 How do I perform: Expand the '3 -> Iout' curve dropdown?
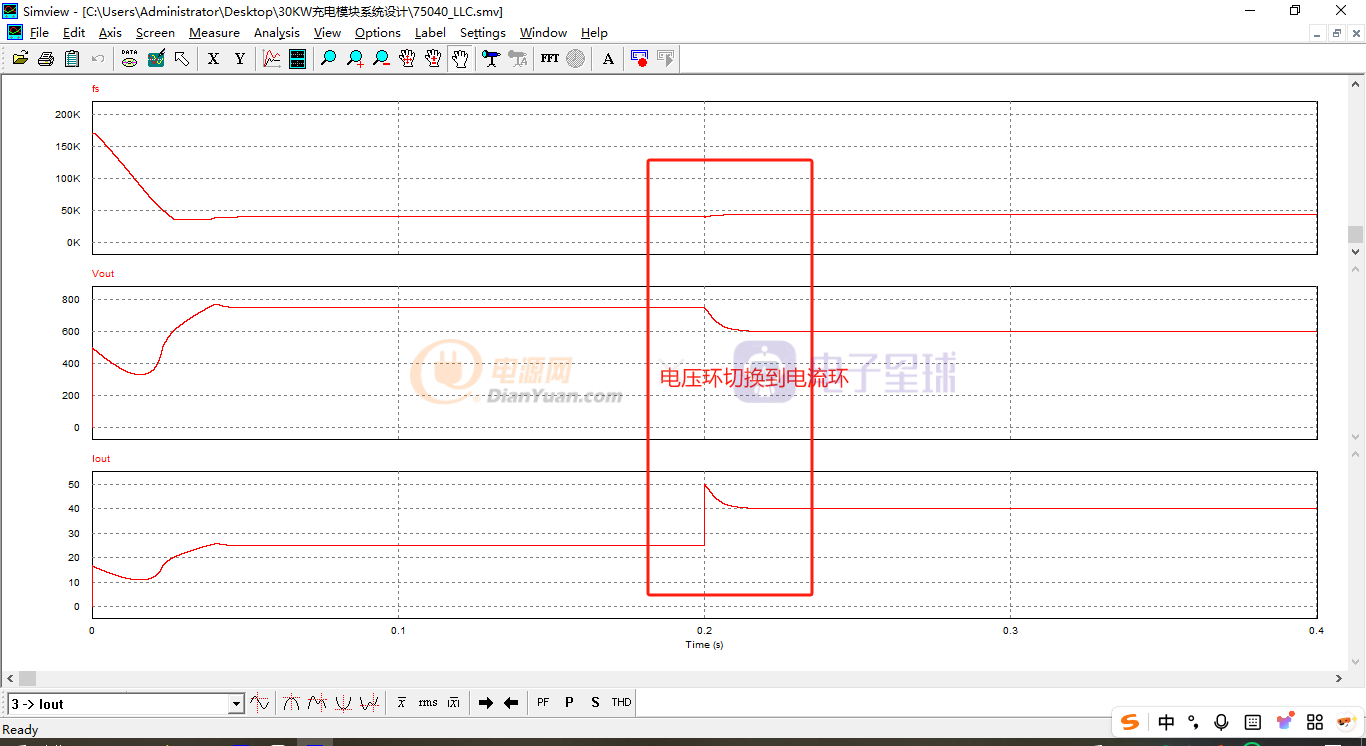pos(236,704)
